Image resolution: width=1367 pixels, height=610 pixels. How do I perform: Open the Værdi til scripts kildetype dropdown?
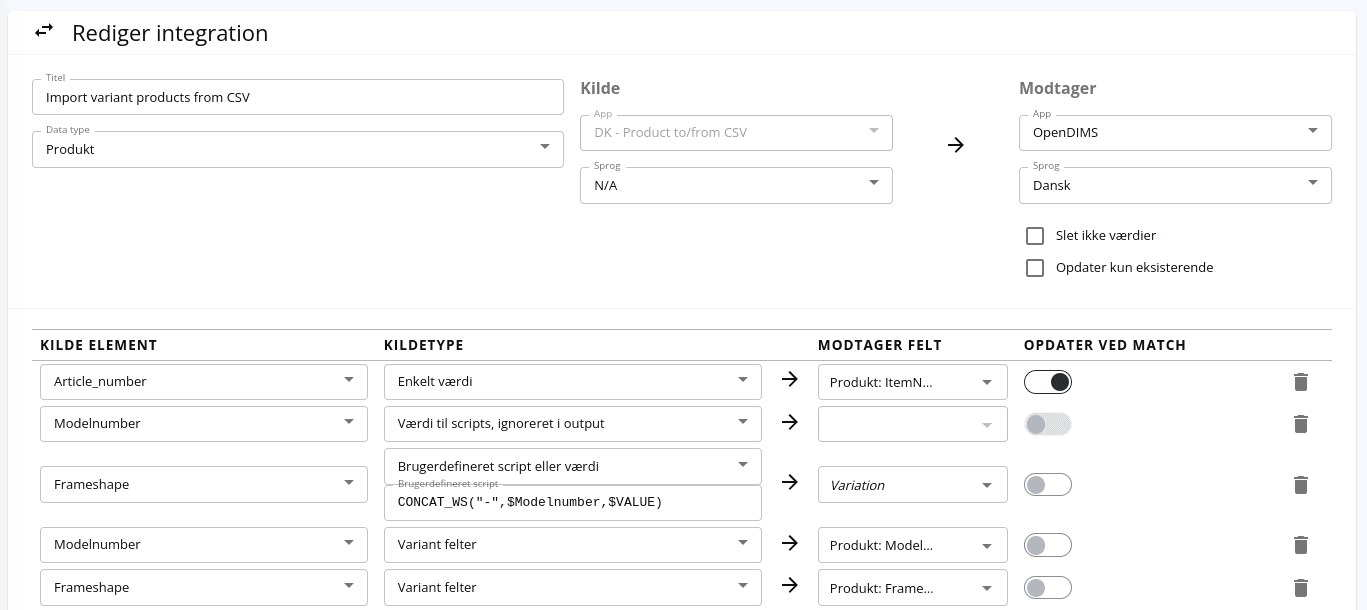pos(573,423)
